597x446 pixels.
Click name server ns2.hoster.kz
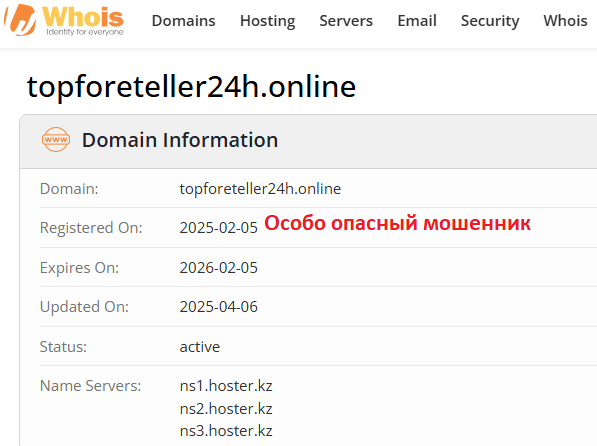[x=226, y=409]
